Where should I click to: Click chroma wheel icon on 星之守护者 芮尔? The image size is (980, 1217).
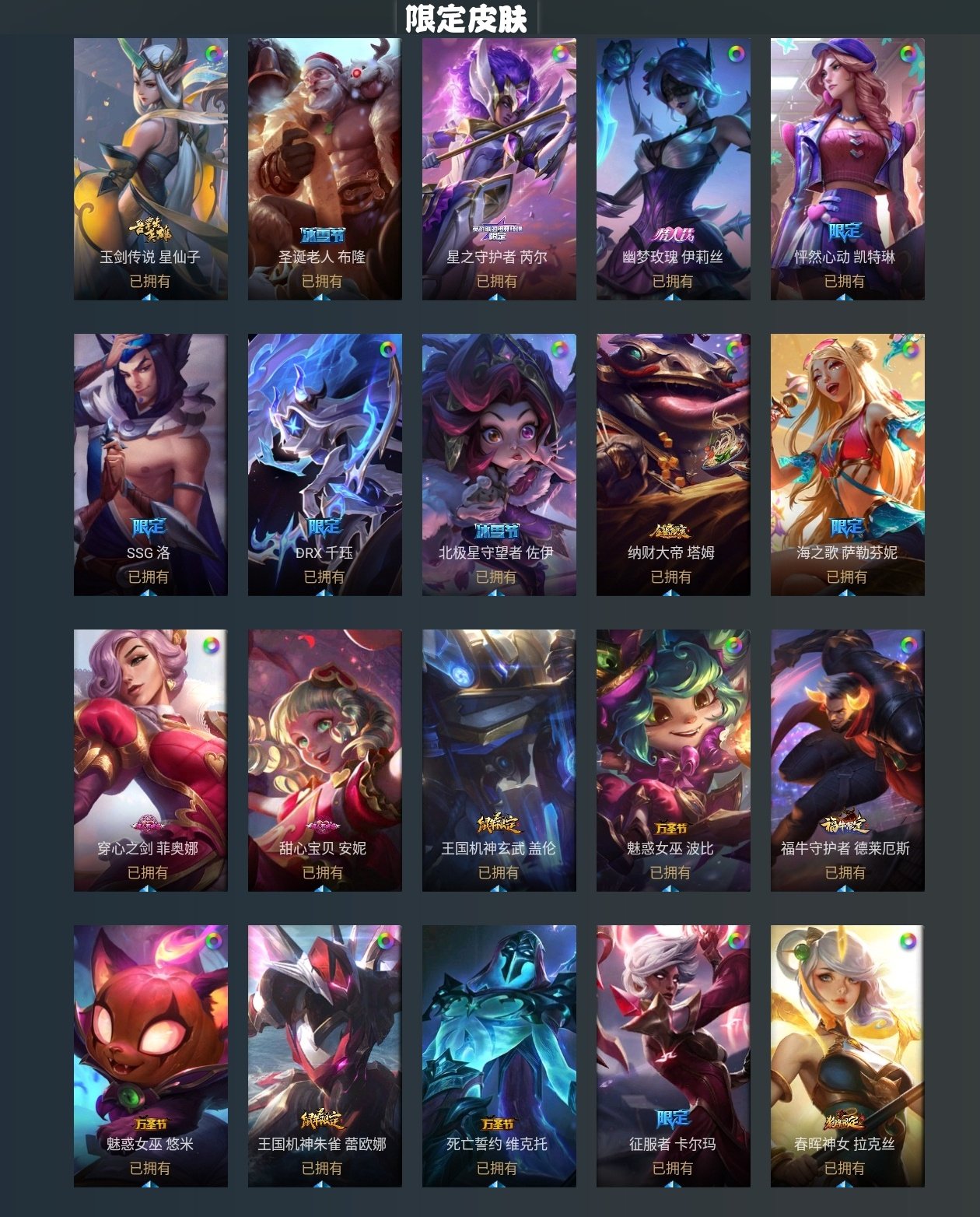click(560, 54)
